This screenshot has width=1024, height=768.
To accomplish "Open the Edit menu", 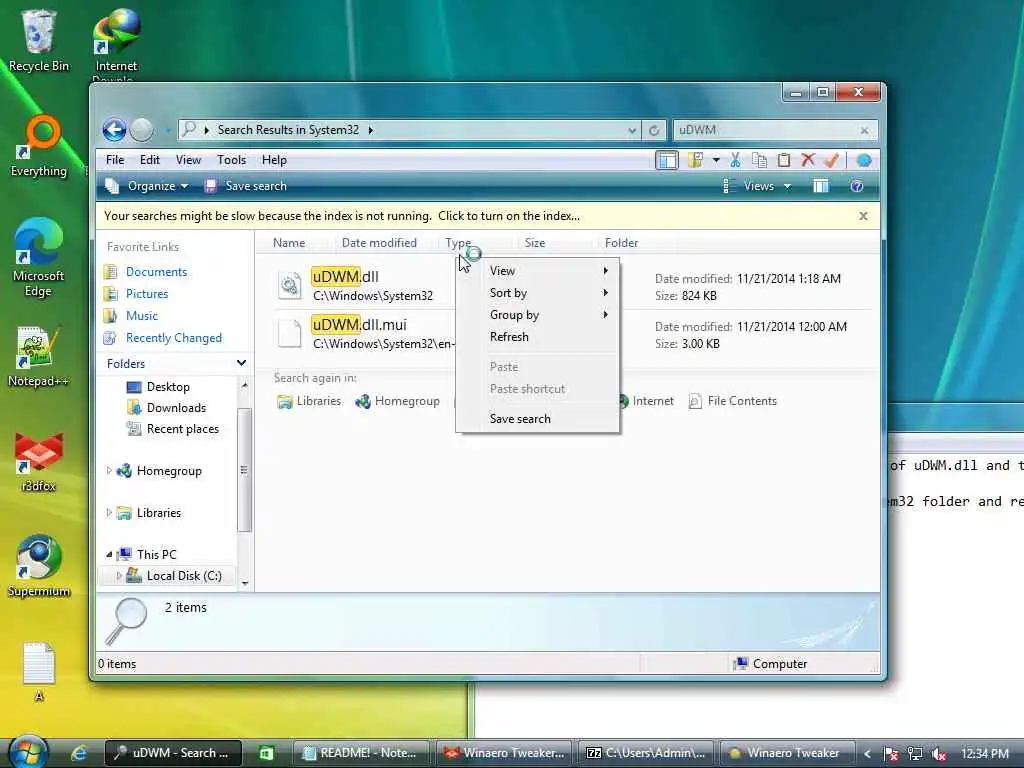I will click(150, 160).
